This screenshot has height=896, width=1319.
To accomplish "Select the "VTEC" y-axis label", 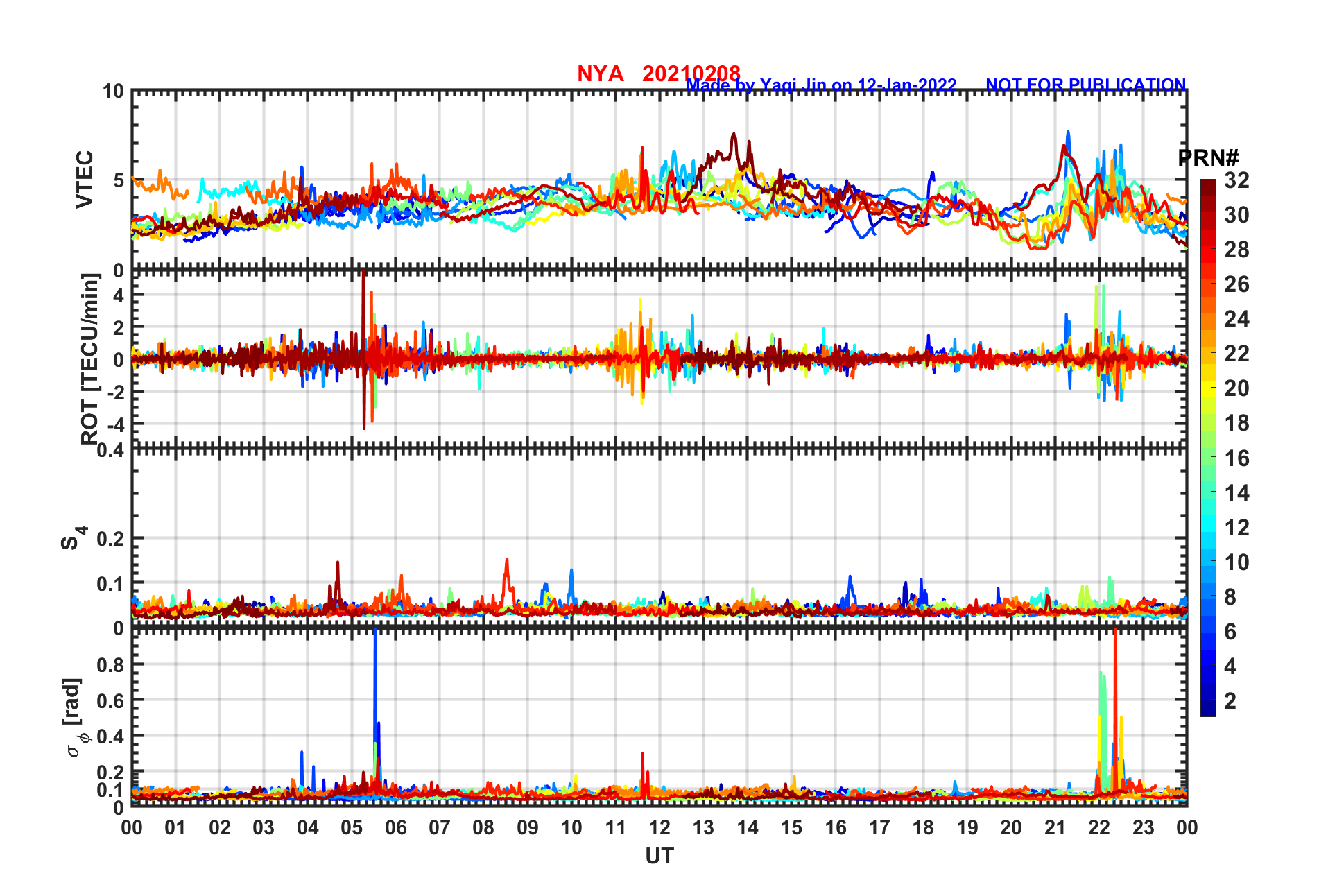I will 85,179.
